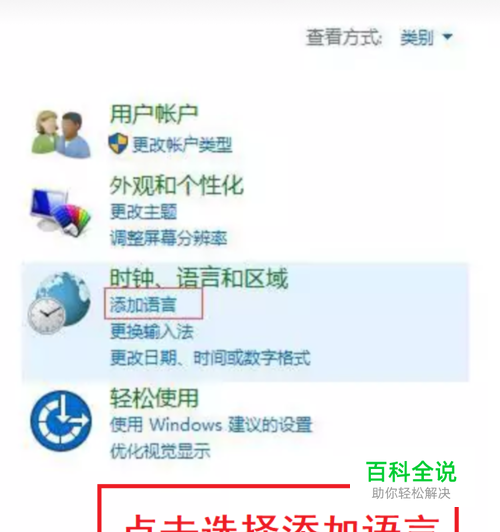Open the blue 轻松使用 icon

61,421
